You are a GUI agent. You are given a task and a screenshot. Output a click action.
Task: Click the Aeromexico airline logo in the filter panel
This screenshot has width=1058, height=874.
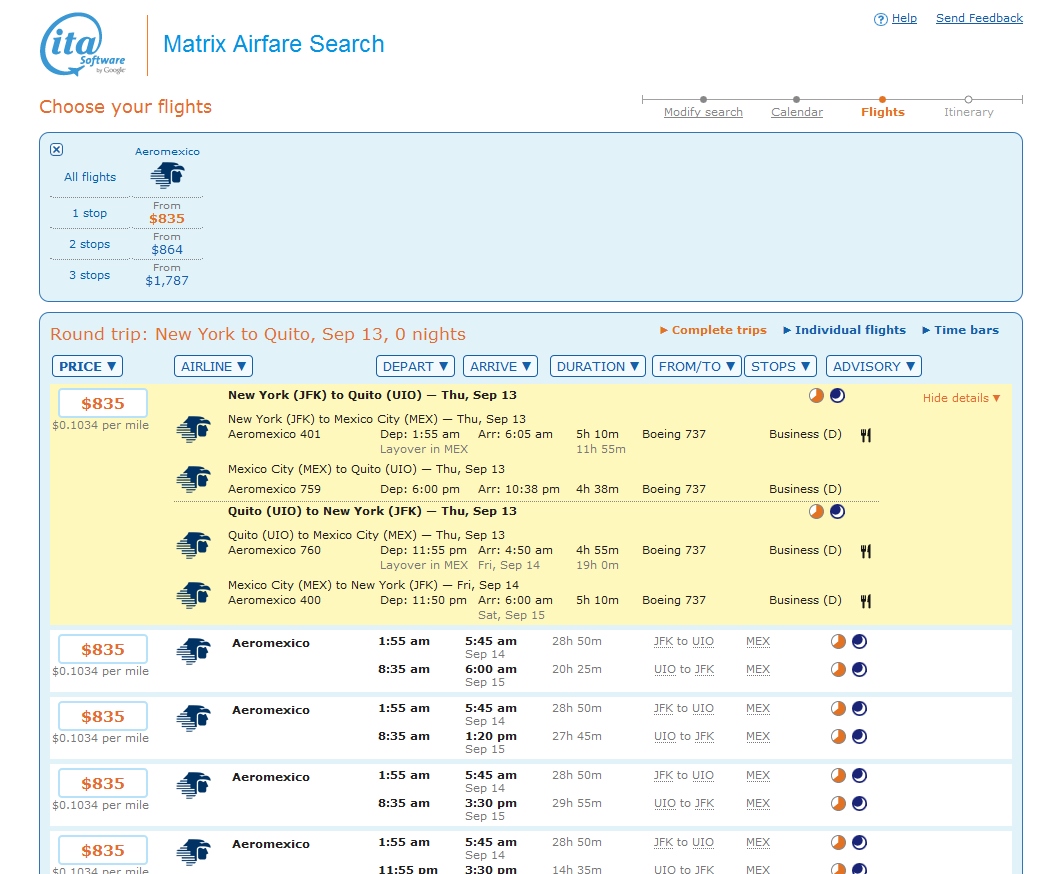pyautogui.click(x=167, y=175)
